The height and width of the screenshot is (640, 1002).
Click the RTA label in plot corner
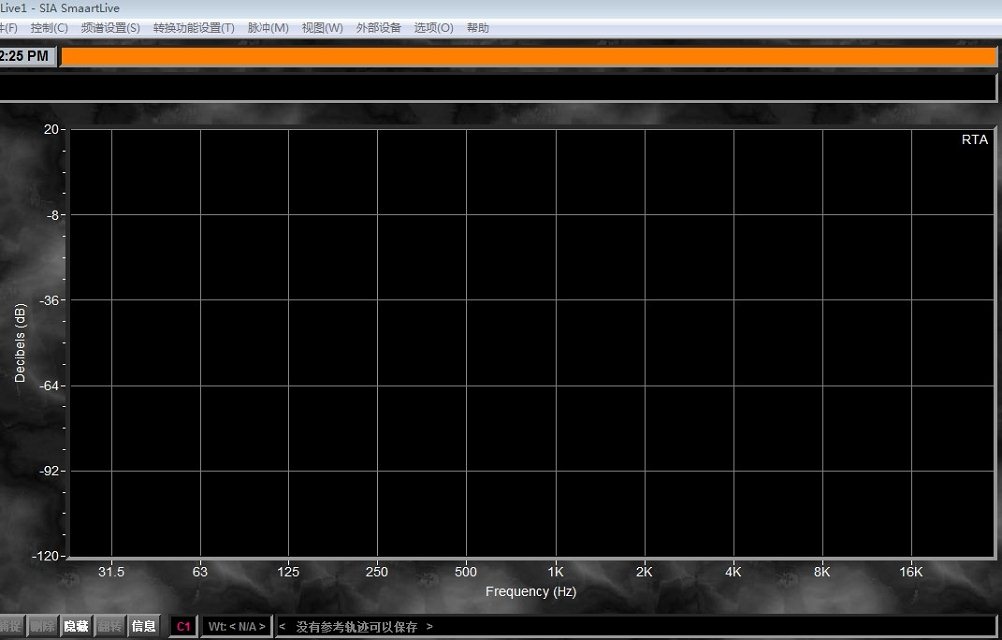(x=974, y=140)
